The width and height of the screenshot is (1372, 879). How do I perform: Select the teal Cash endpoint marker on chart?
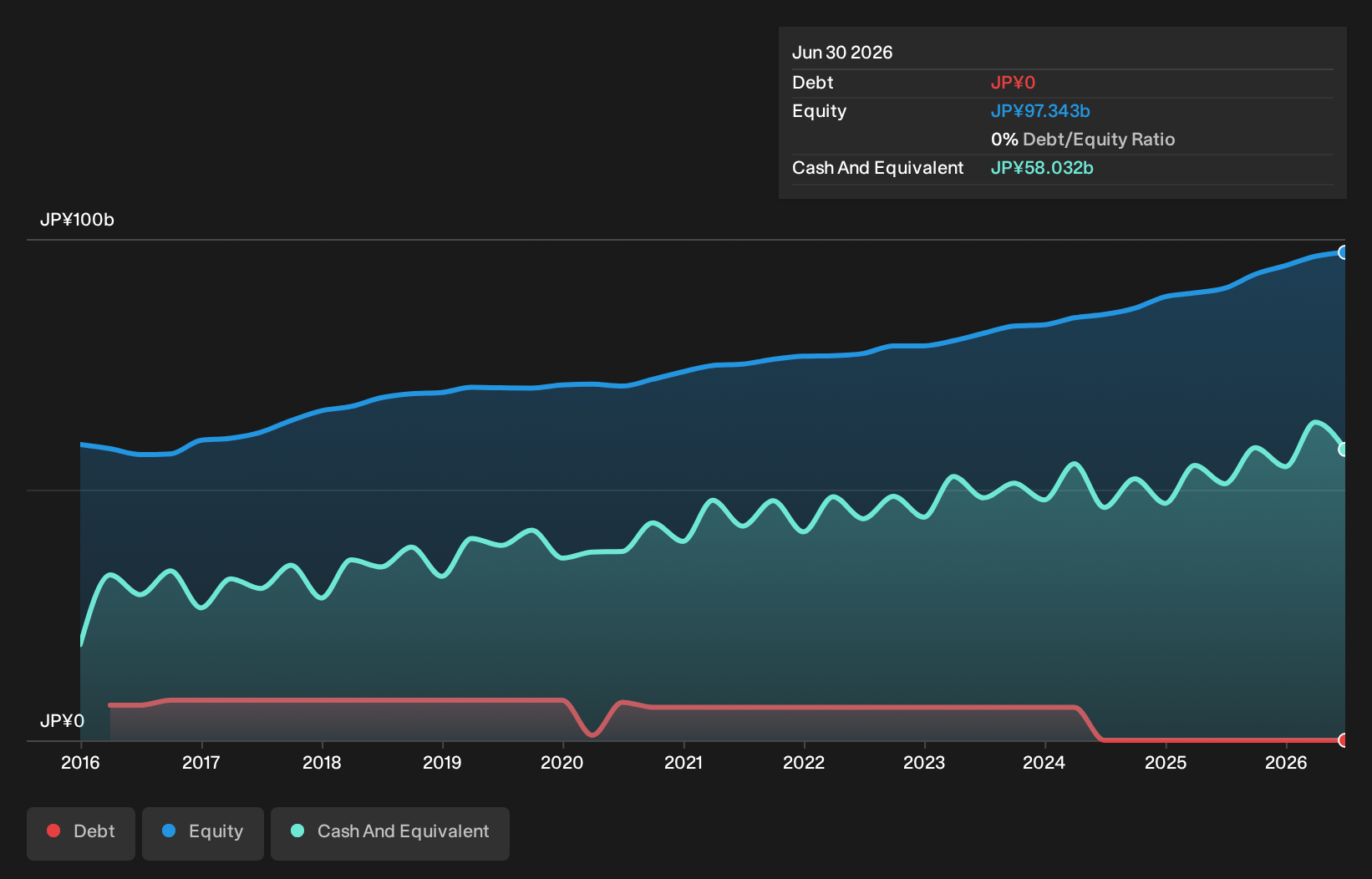[1344, 450]
